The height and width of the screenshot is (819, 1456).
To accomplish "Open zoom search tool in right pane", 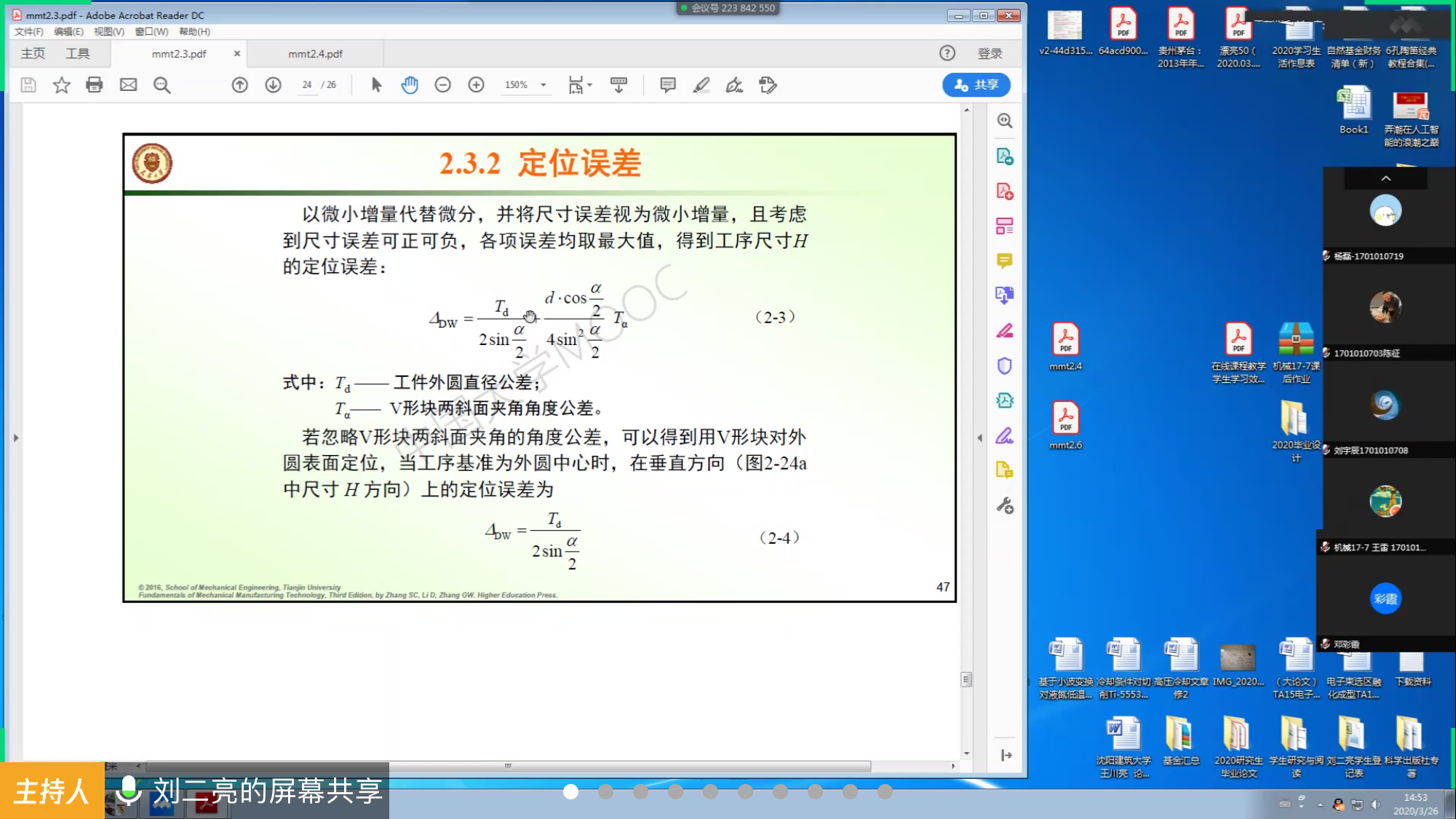I will pyautogui.click(x=1004, y=121).
